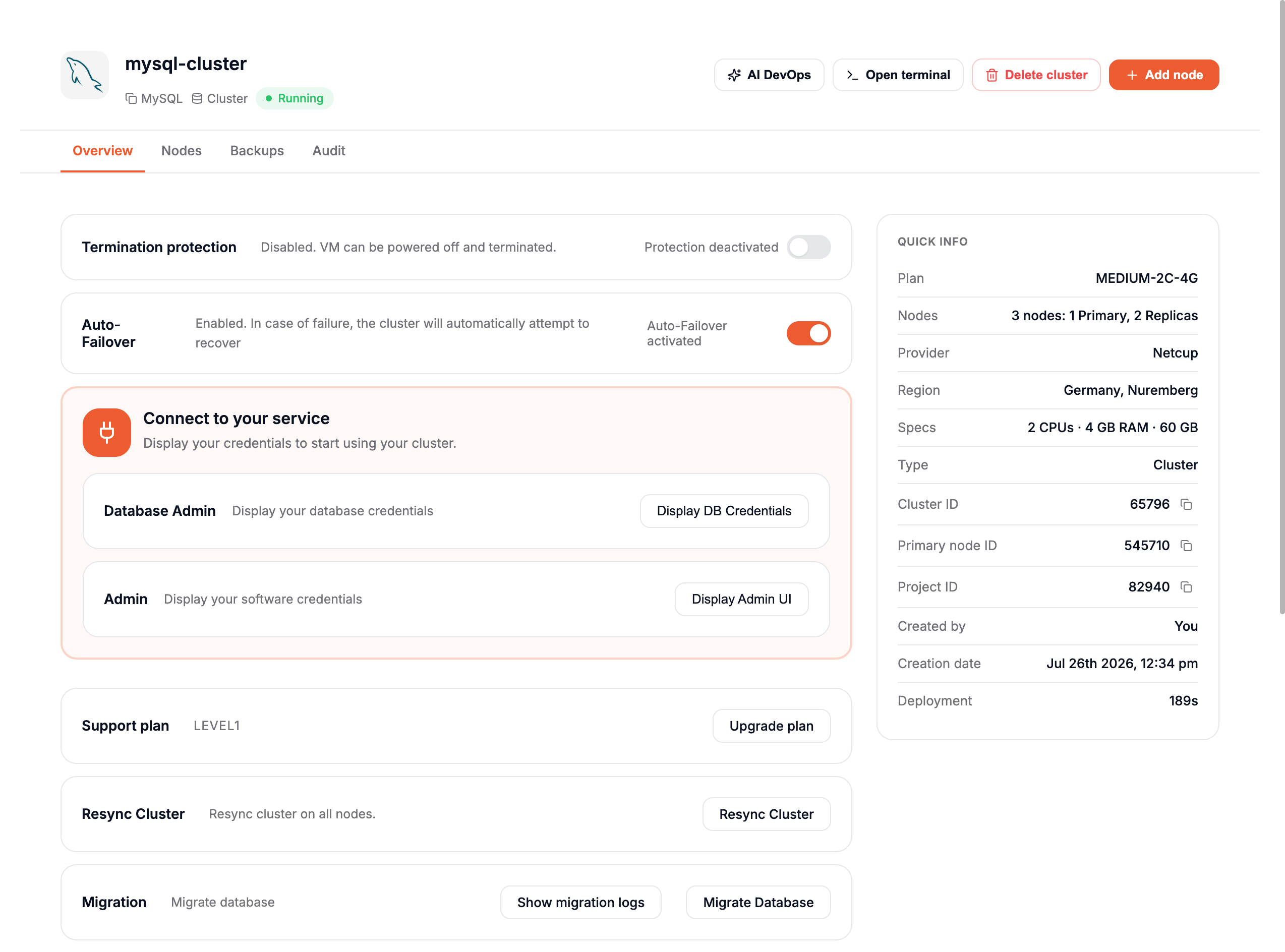Click the mysql-cluster title
1285x952 pixels.
pos(186,64)
